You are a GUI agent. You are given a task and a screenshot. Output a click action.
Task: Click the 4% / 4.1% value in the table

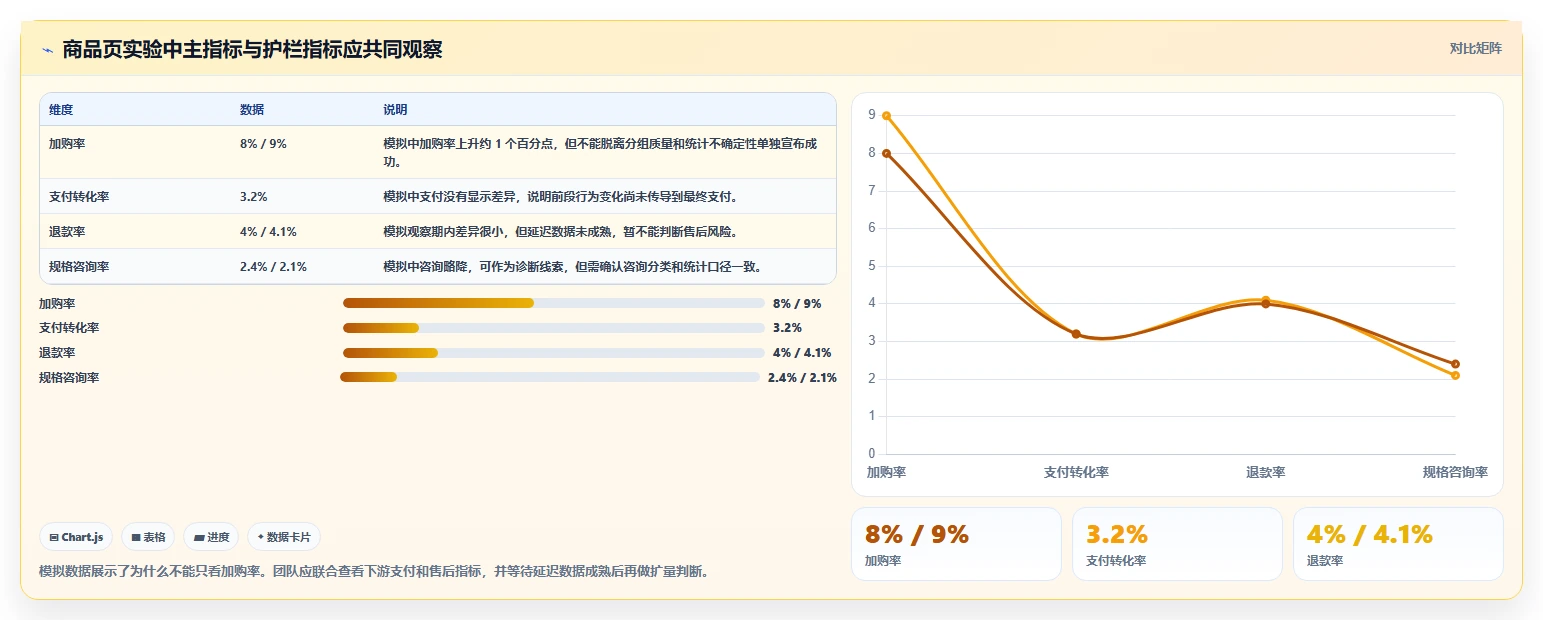coord(268,232)
